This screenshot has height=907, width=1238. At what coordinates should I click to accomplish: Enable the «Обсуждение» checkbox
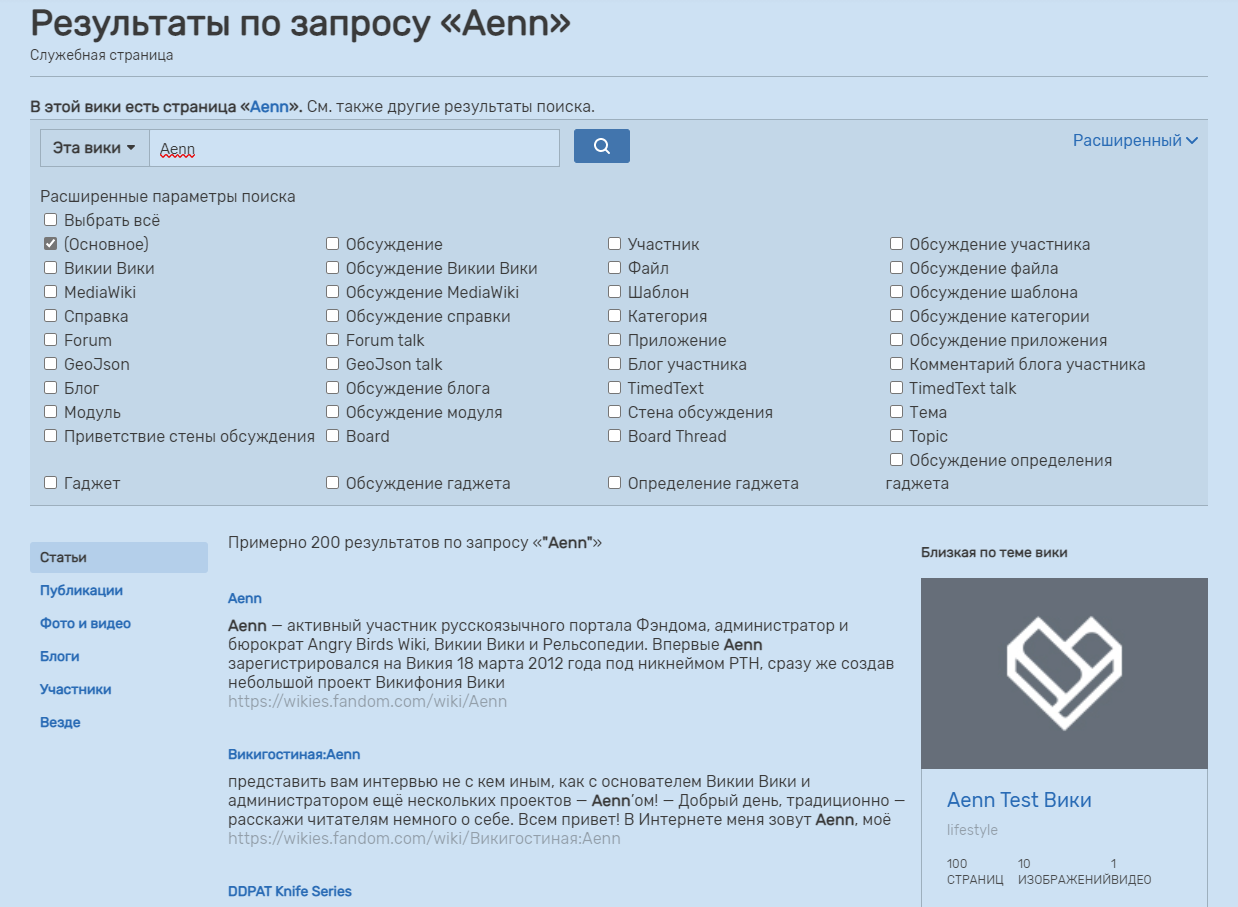332,244
